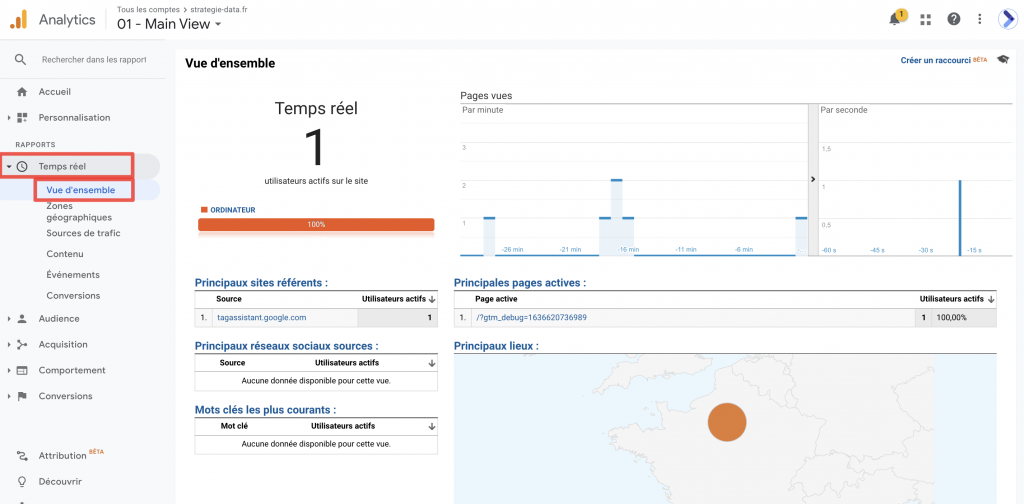Open the Google apps grid icon
Viewport: 1024px width, 504px height.
[925, 19]
